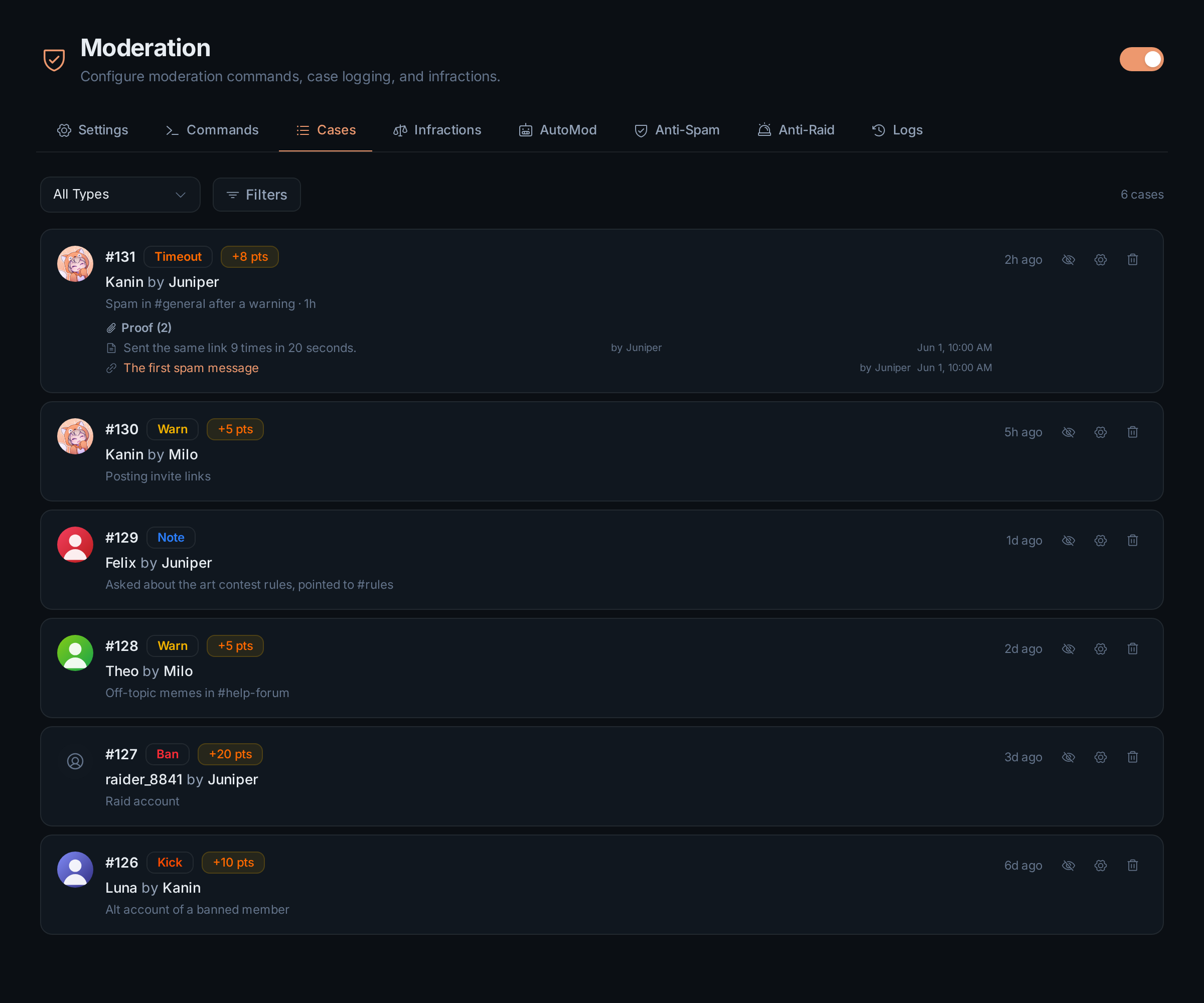Click the Proof (2) attachment header
This screenshot has height=1003, width=1204.
click(x=139, y=328)
